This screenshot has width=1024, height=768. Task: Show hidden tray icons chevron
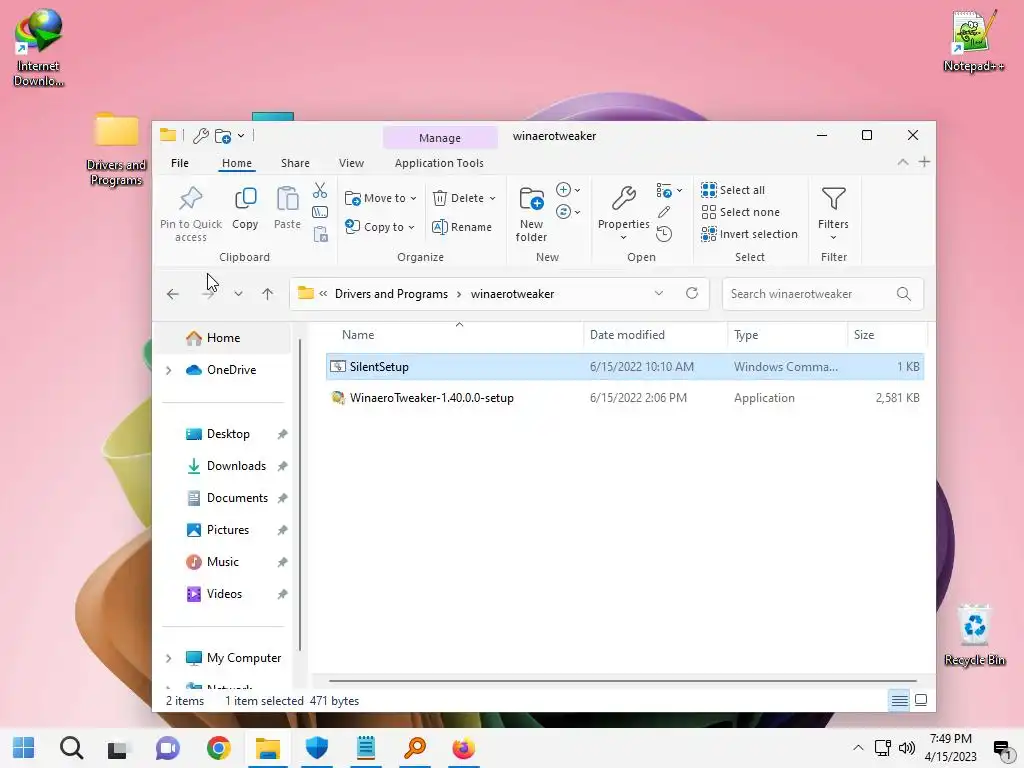click(x=858, y=748)
